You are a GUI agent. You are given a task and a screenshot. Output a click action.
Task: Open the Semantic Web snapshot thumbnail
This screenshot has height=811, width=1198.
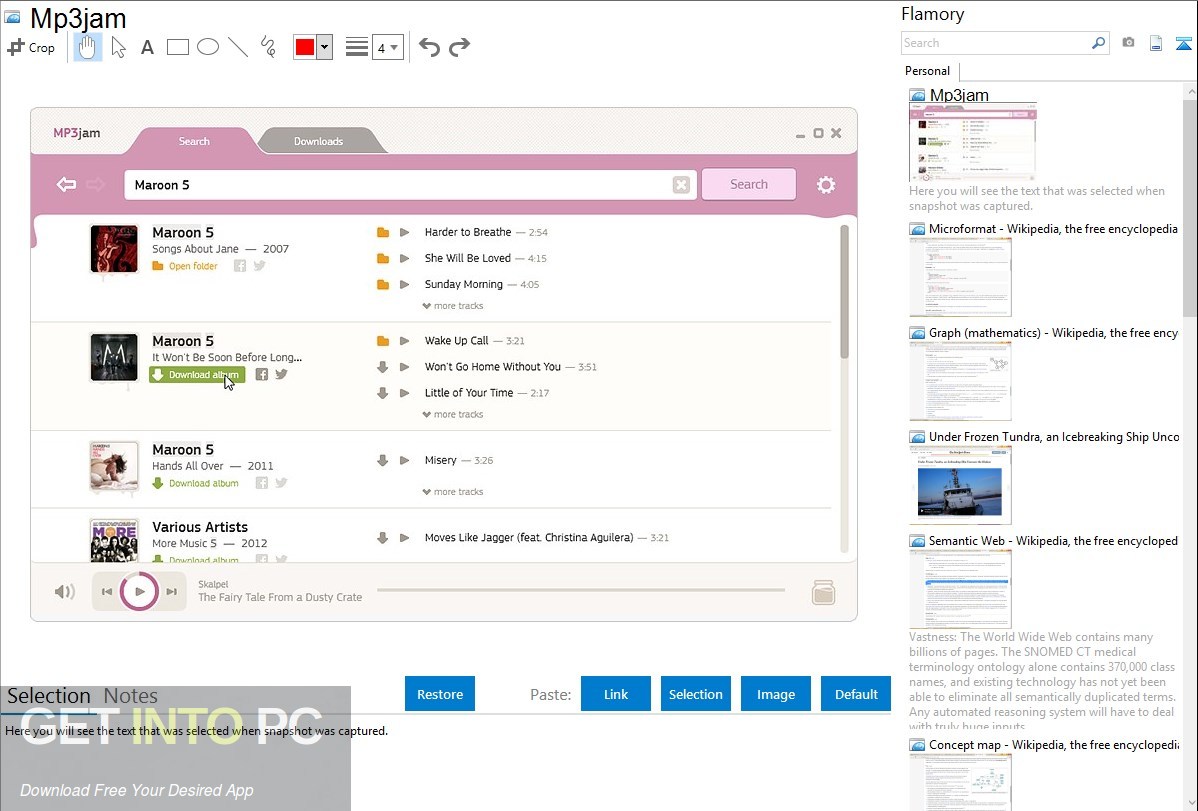point(960,589)
